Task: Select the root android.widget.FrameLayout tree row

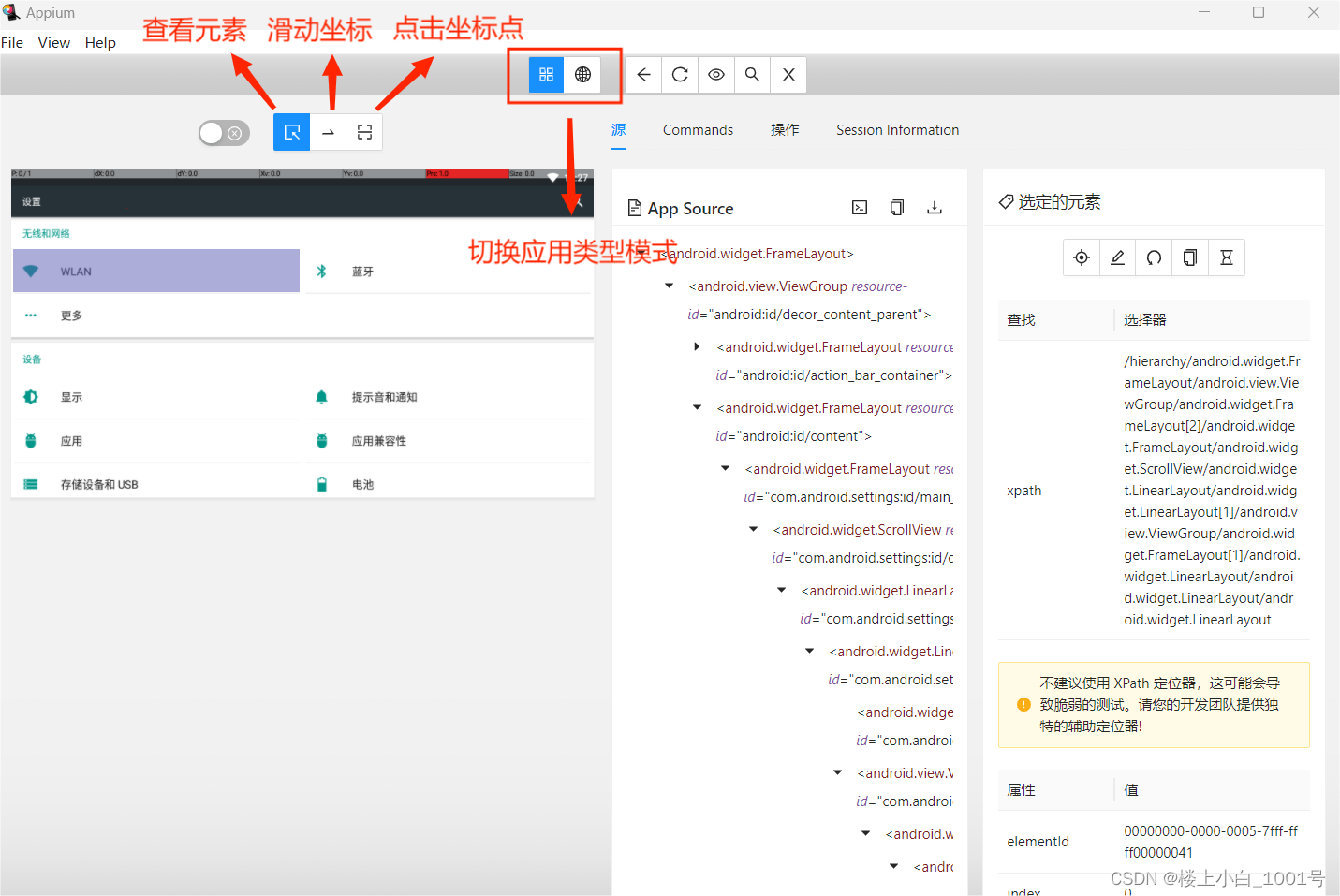Action: click(x=757, y=254)
